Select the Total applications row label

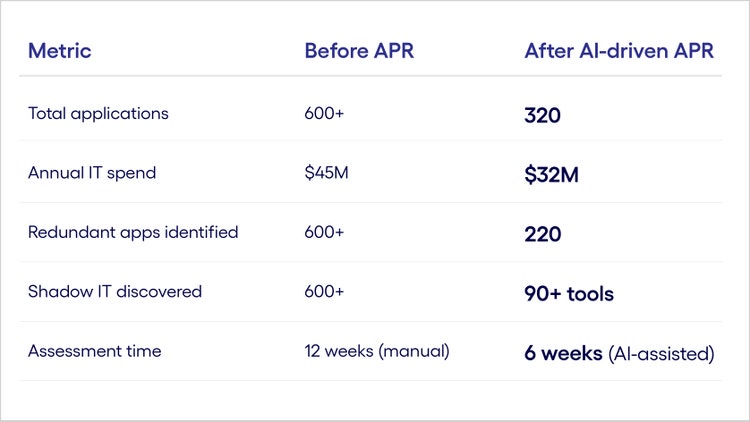(x=98, y=114)
